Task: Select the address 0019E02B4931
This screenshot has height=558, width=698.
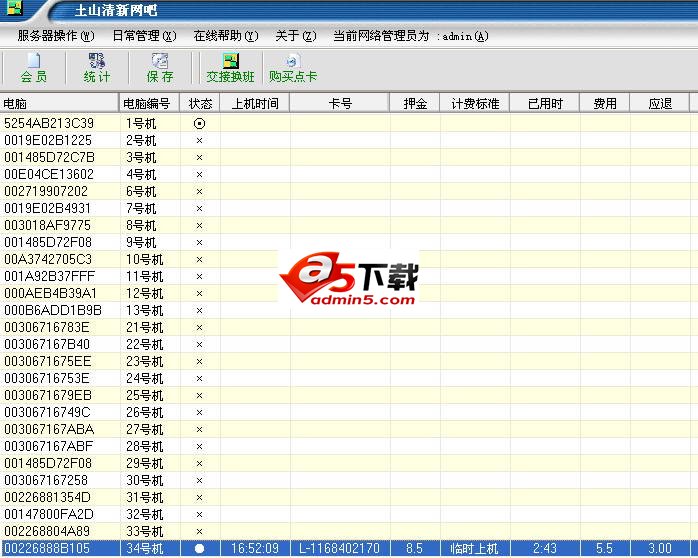Action: 47,208
